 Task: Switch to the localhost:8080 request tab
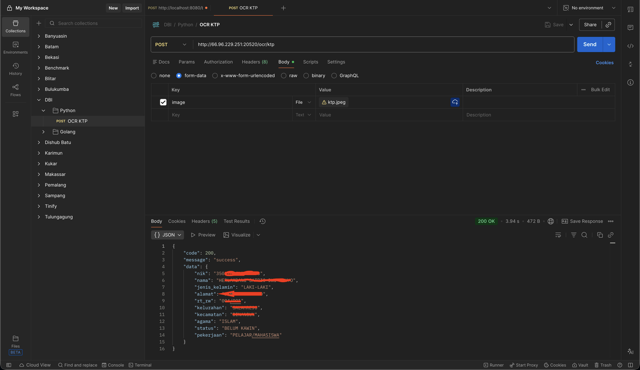click(178, 8)
